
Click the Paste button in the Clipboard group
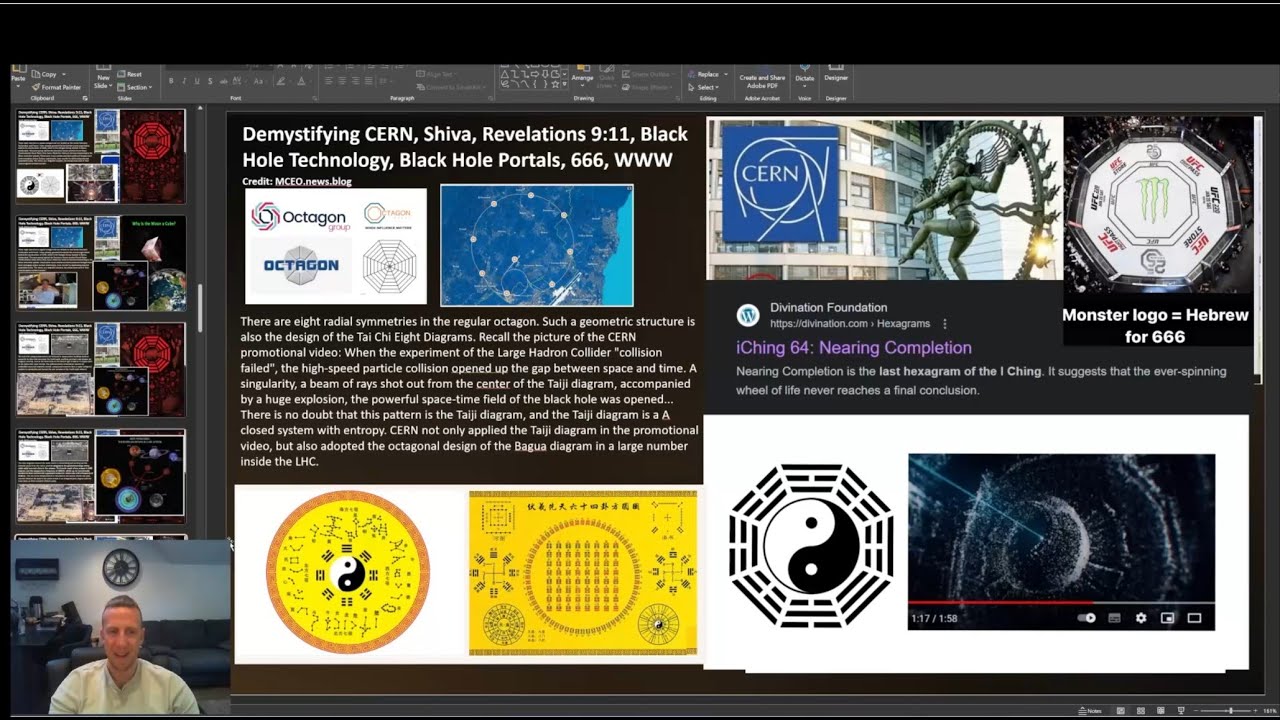point(18,78)
